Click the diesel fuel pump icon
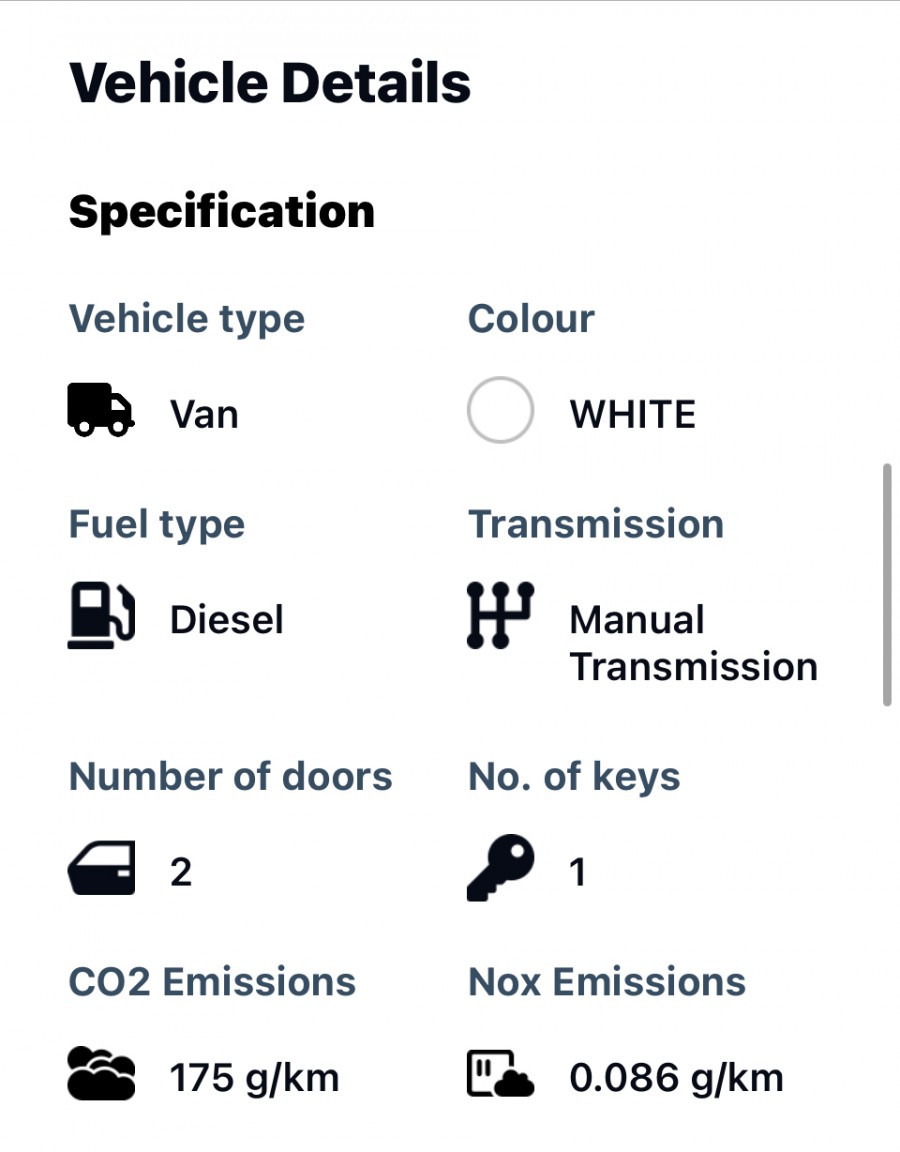 [100, 617]
